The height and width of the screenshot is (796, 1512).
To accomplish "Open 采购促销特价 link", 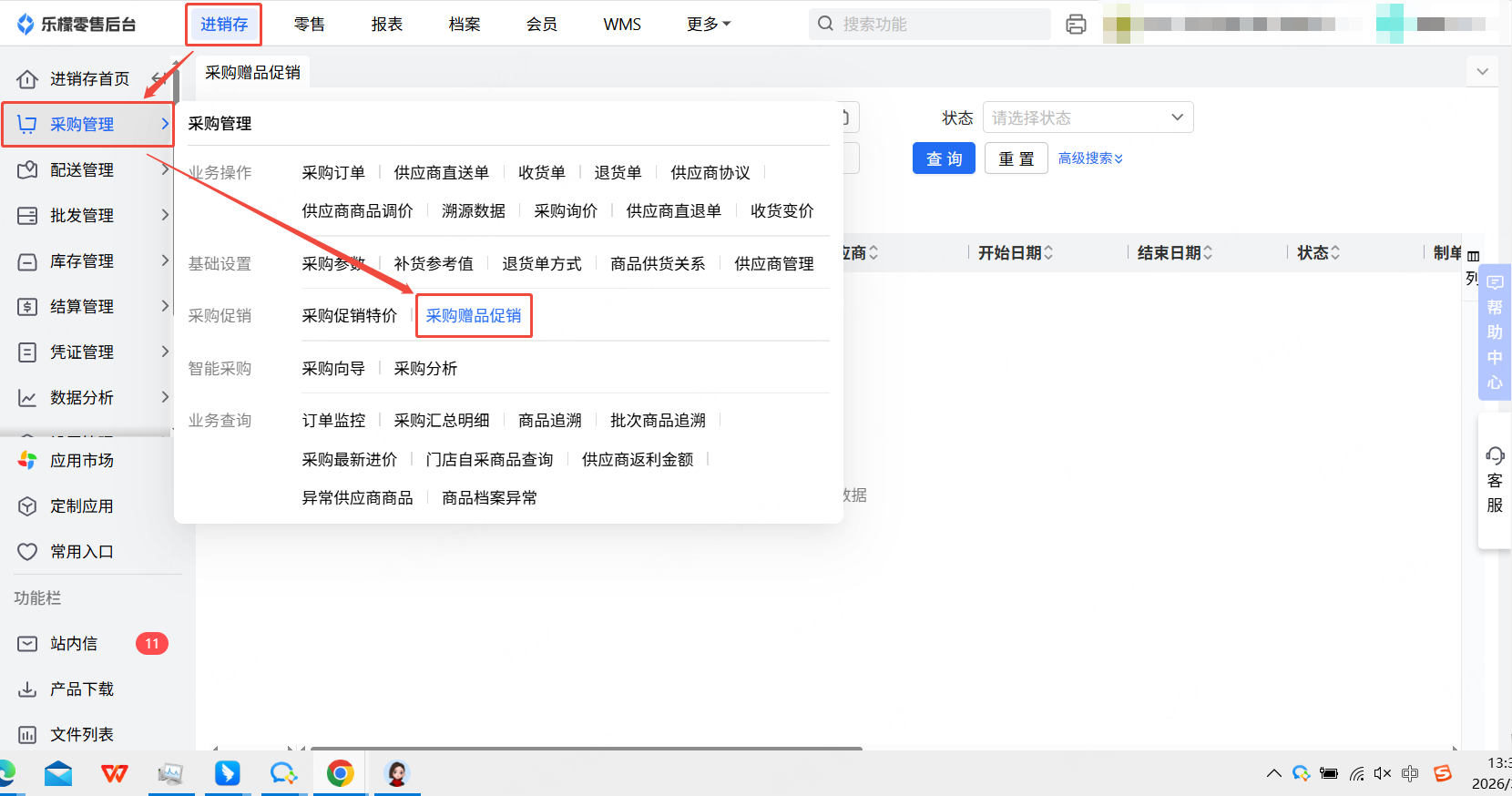I will coord(350,316).
